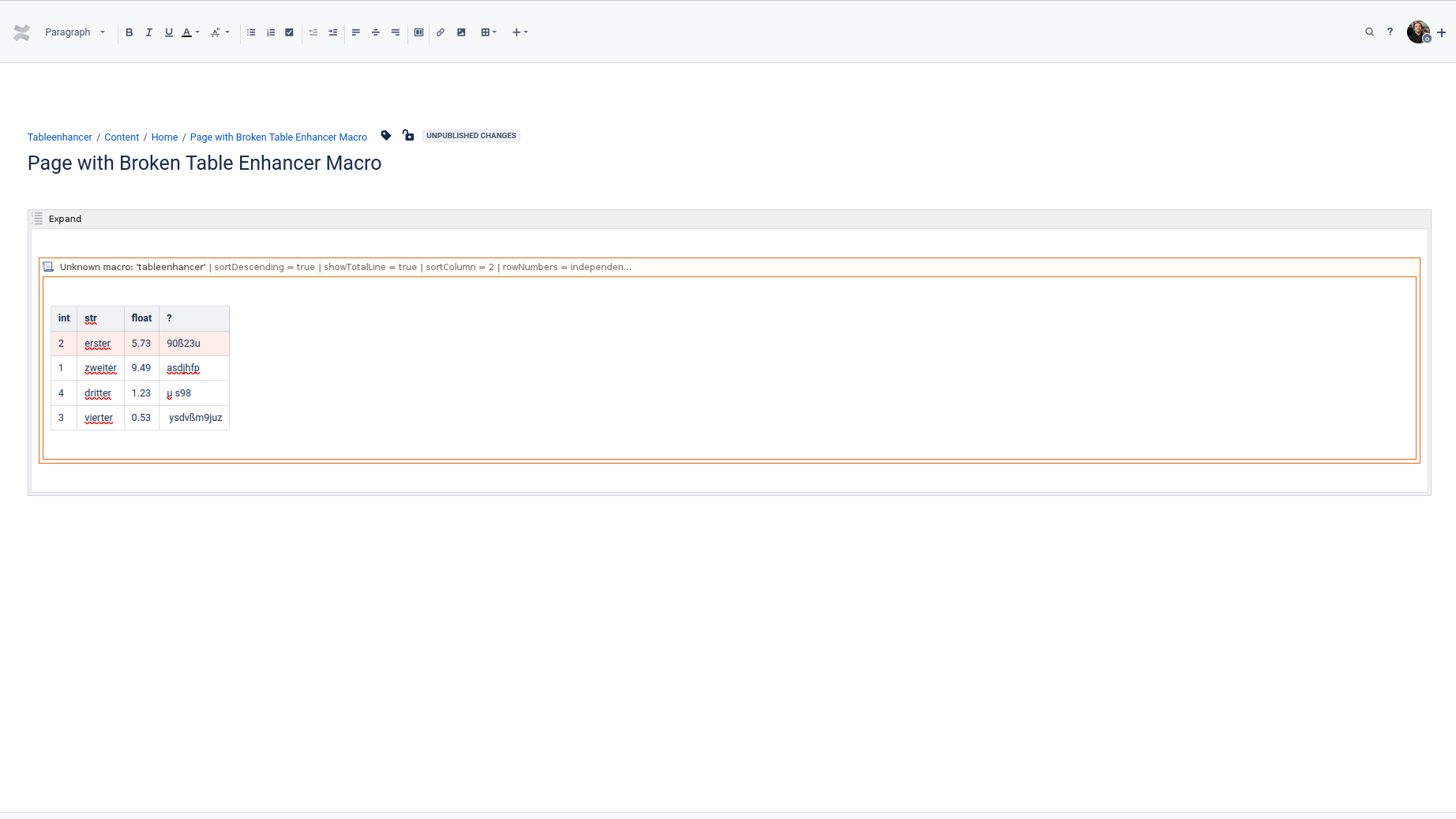1456x819 pixels.
Task: Insert an image
Action: pyautogui.click(x=461, y=32)
